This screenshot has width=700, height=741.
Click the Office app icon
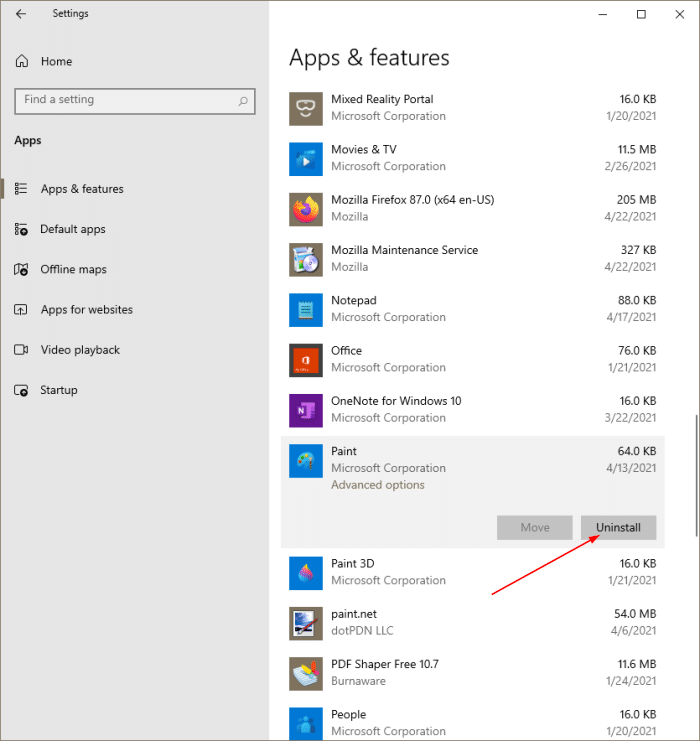[x=306, y=360]
